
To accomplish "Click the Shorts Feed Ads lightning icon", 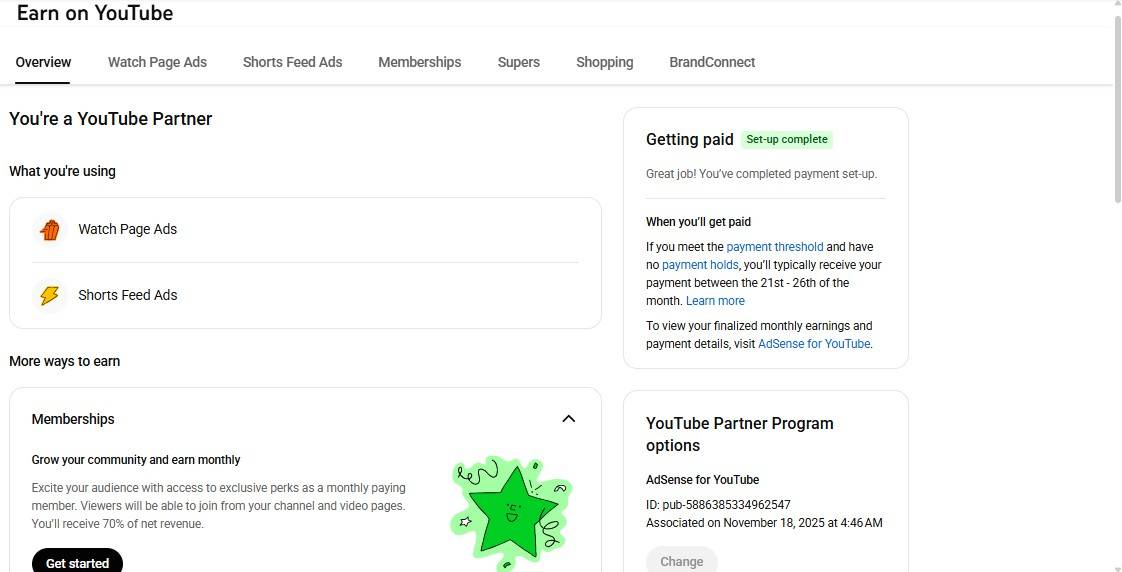I will point(49,296).
